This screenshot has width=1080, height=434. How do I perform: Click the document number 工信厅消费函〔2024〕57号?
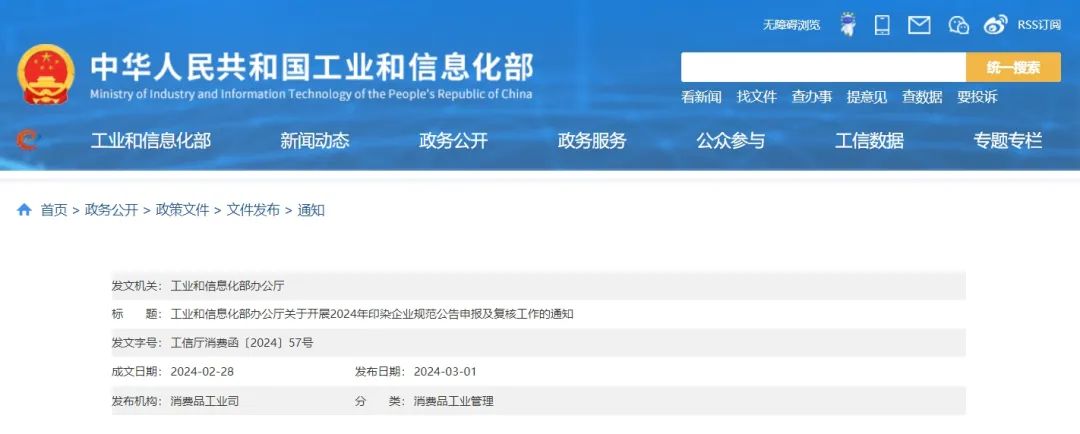tap(242, 342)
